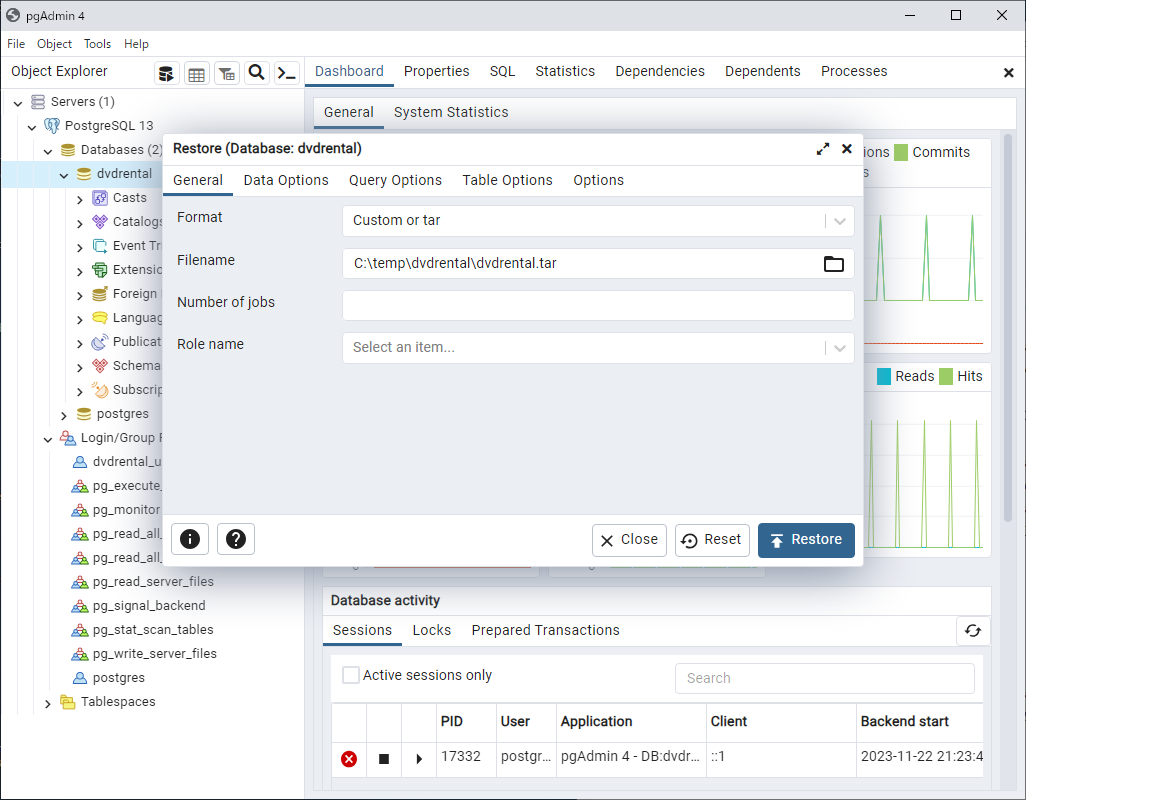Click the info icon button in dialog
Image resolution: width=1152 pixels, height=800 pixels.
pos(190,539)
